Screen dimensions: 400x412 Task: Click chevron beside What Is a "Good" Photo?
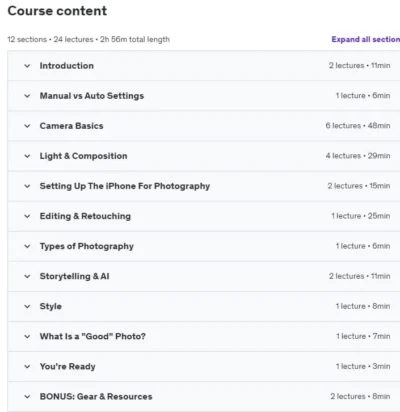pos(27,337)
